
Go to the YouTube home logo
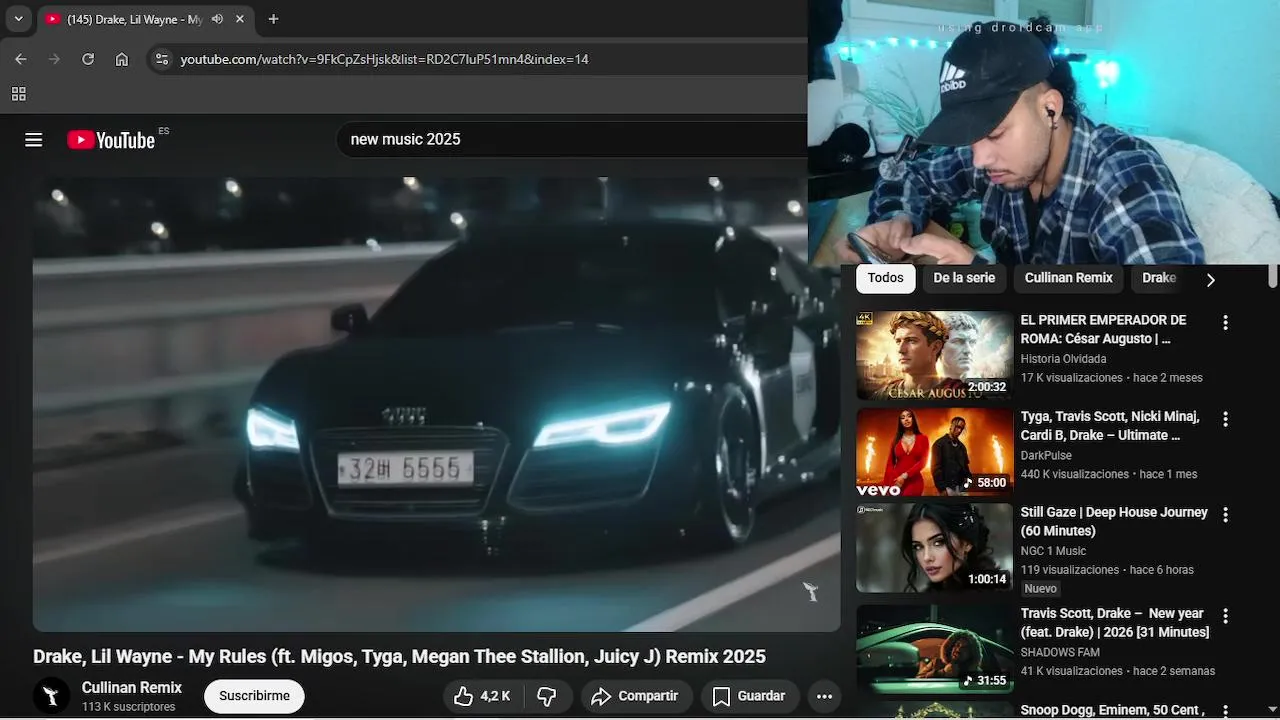(111, 140)
